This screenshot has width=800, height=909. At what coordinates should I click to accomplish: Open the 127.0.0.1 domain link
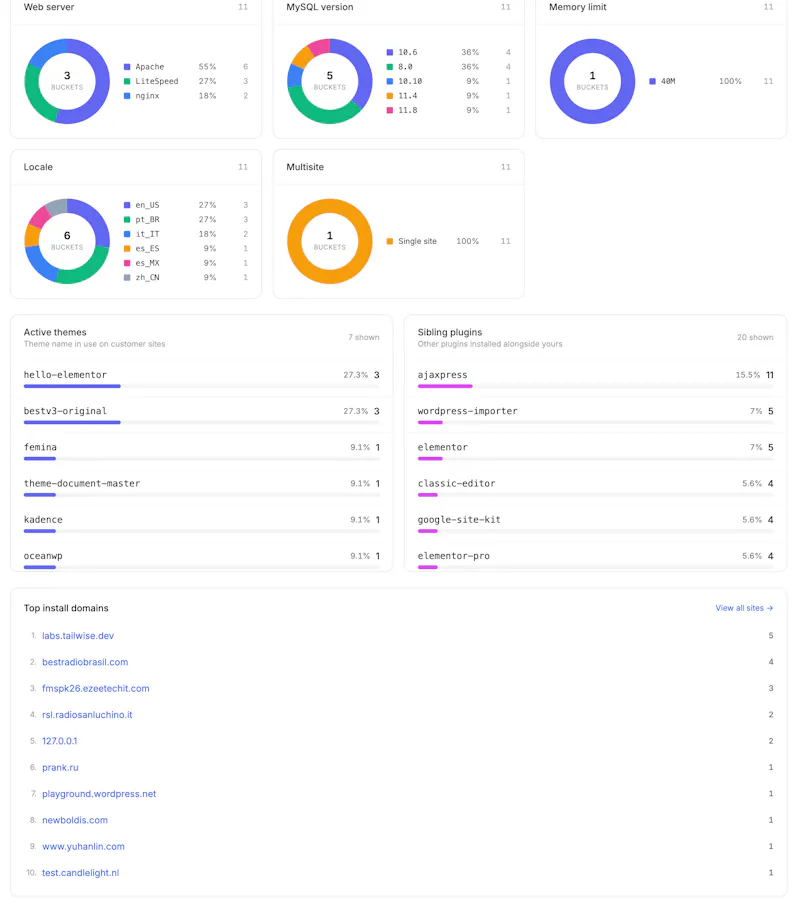click(59, 741)
